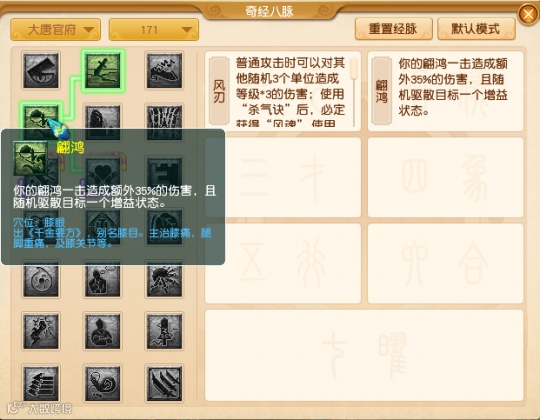The height and width of the screenshot is (420, 540).
Task: Select the activated green sword meridian icon
Action: [x=103, y=71]
